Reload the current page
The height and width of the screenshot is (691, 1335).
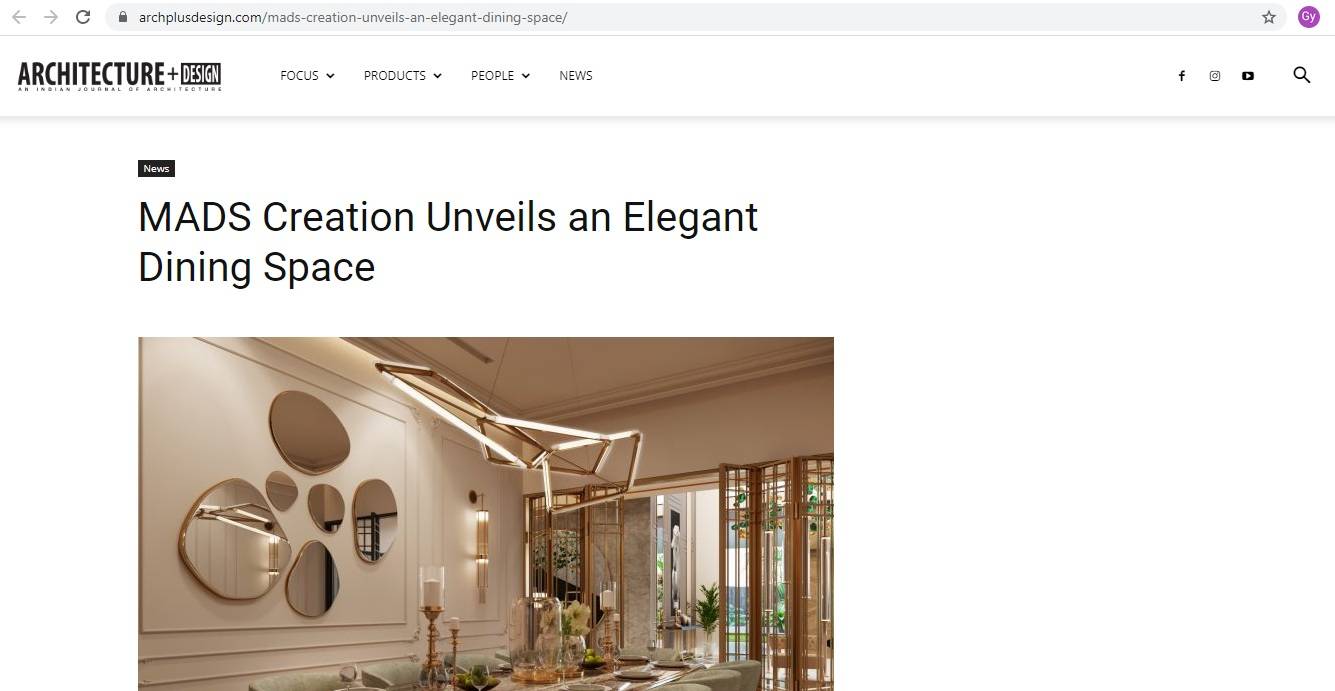(84, 17)
